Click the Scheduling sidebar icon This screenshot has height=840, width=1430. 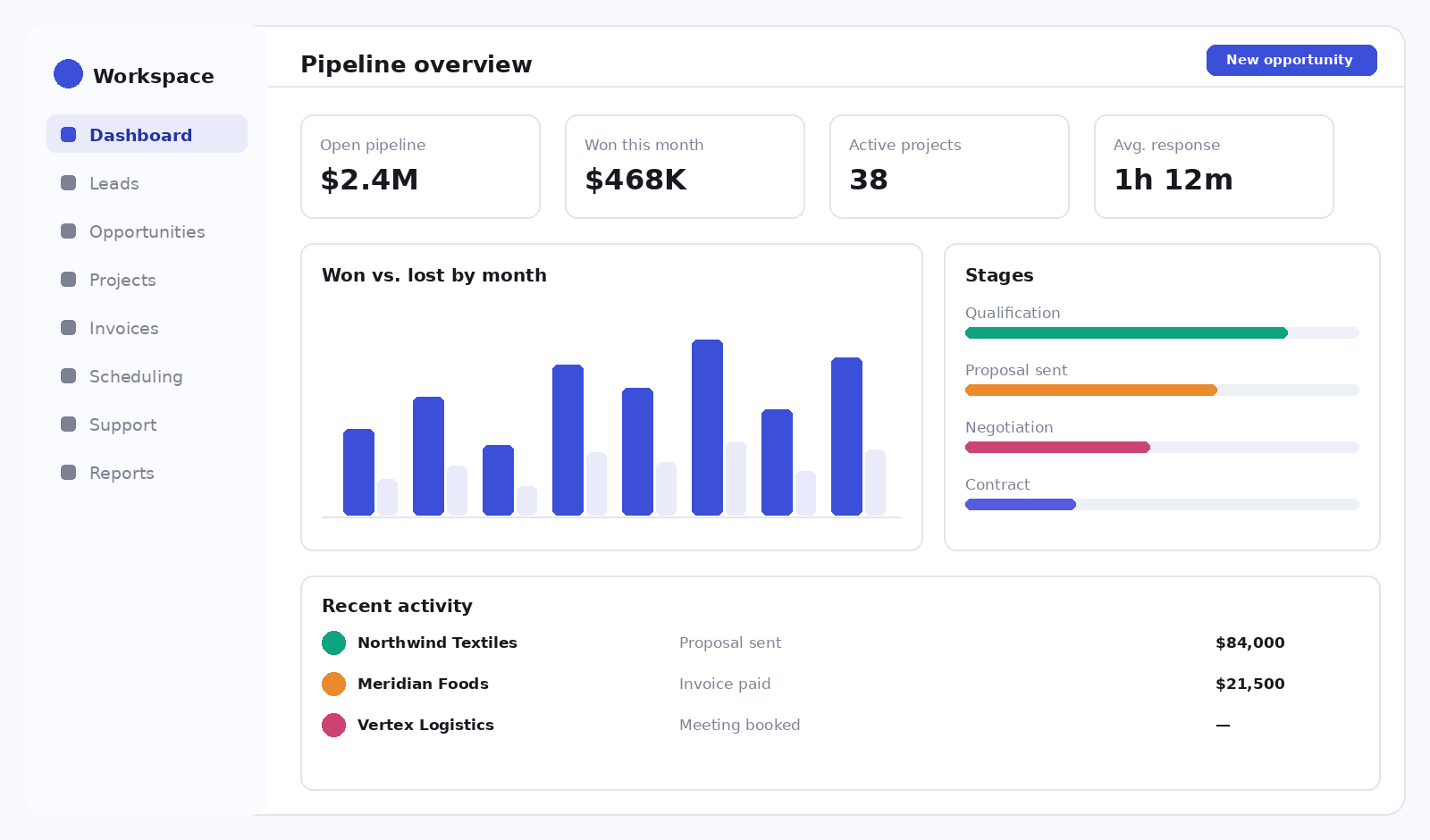68,376
